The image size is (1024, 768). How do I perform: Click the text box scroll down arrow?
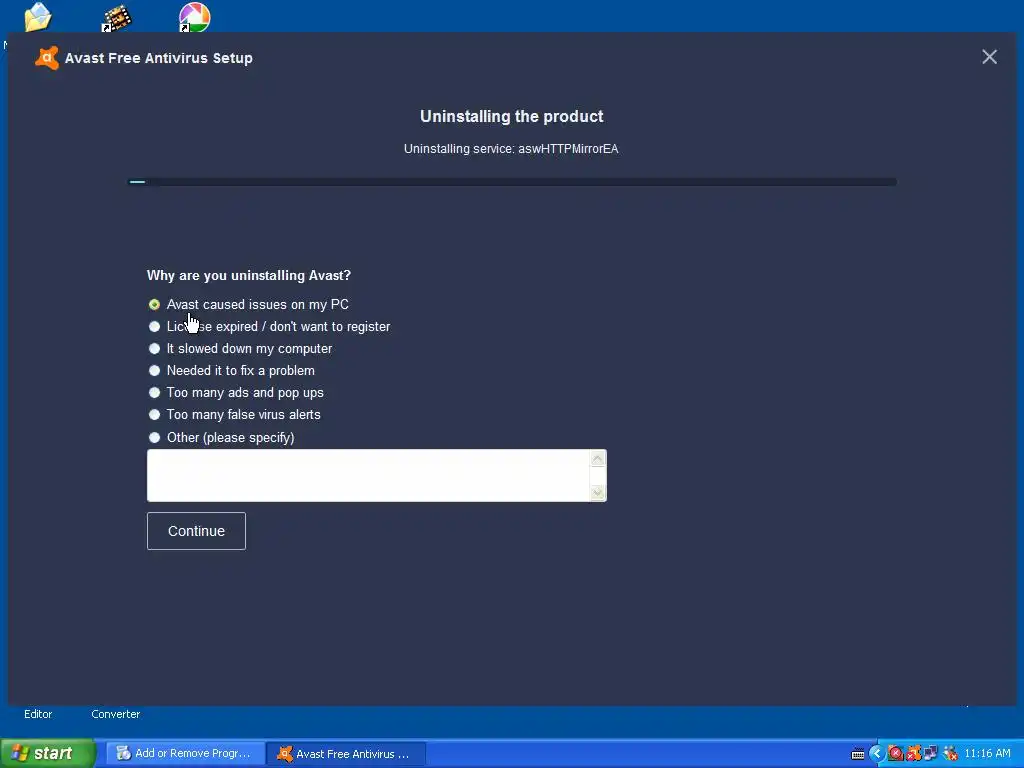[598, 492]
